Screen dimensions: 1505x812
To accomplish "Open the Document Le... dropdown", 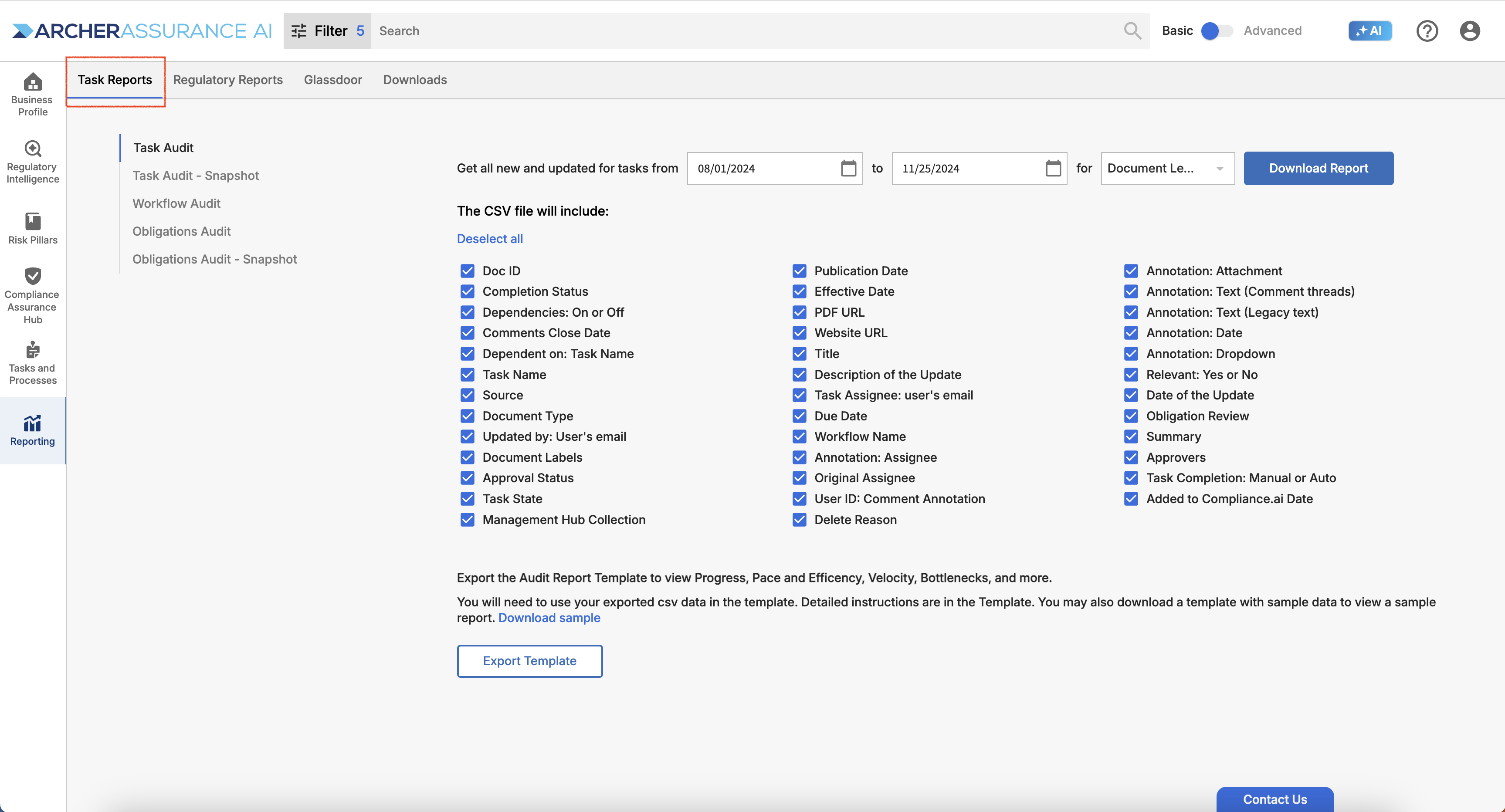I will point(1167,168).
